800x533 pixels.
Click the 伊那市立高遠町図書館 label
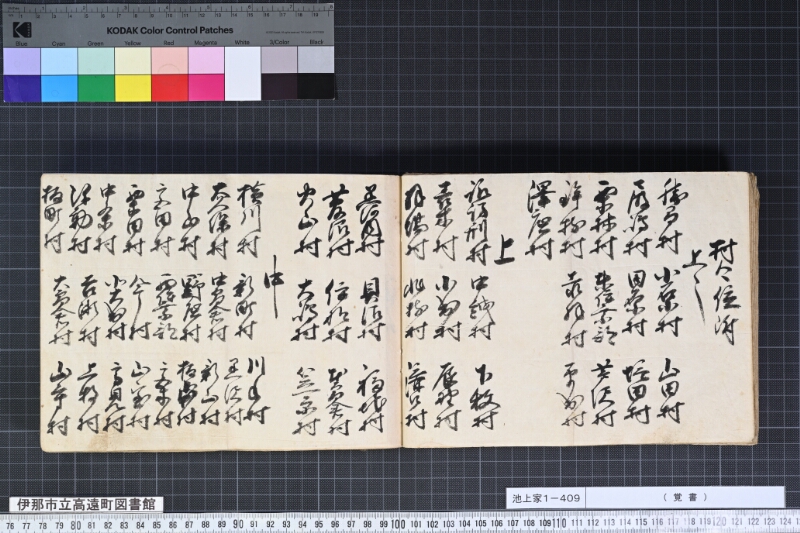tap(86, 505)
